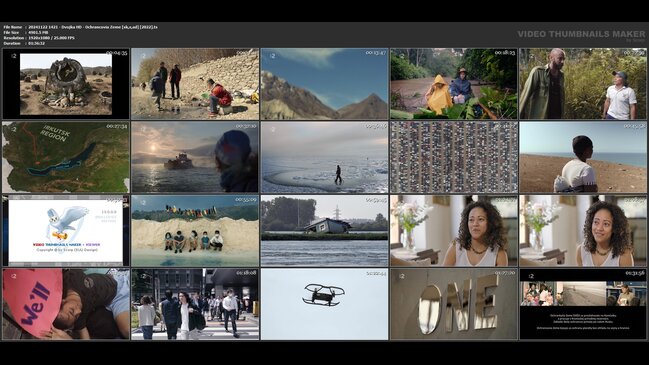Select the thumbnail of a boy facing the sea
The height and width of the screenshot is (365, 649).
(583, 157)
